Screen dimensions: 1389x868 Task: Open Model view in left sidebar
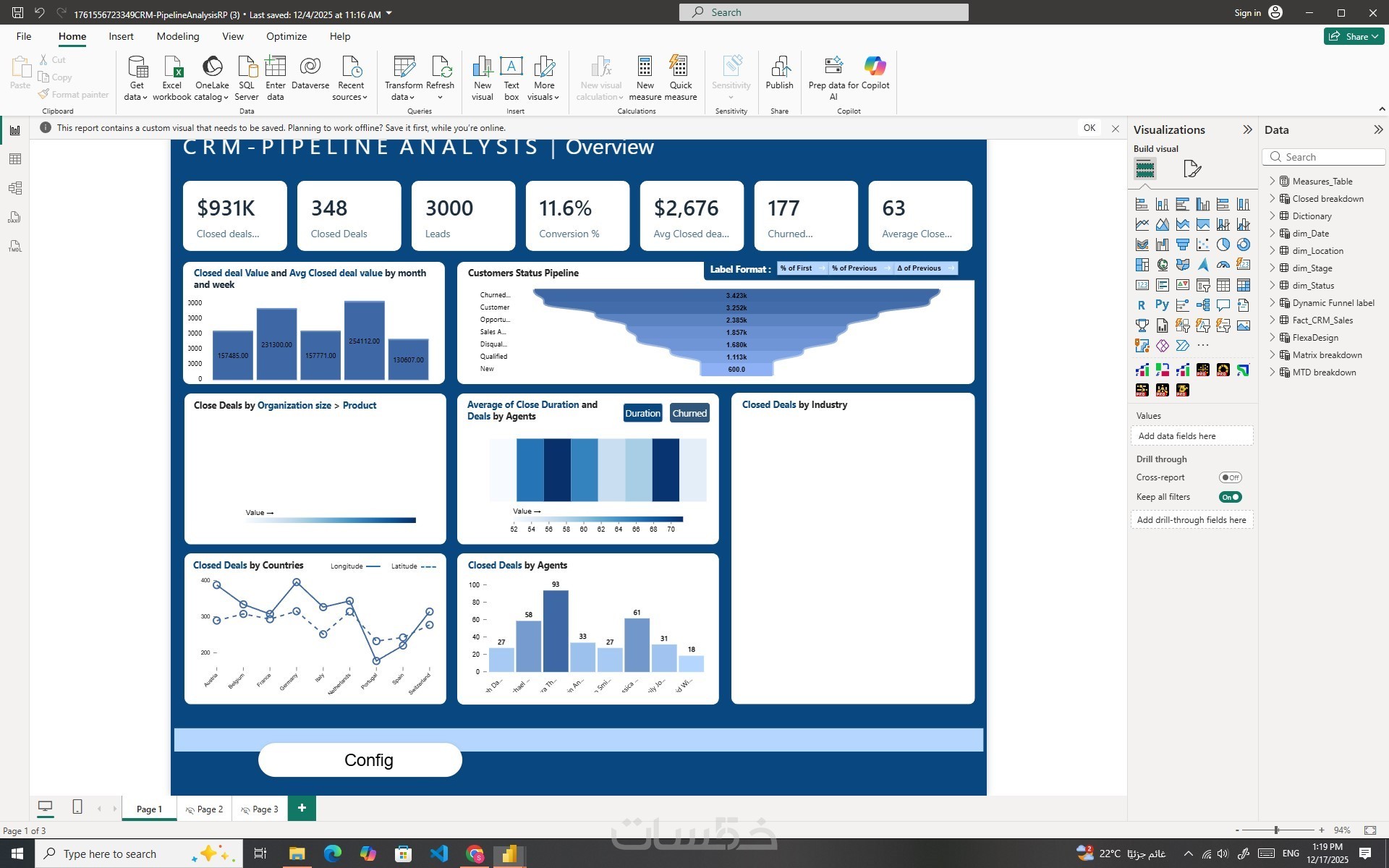[x=15, y=188]
